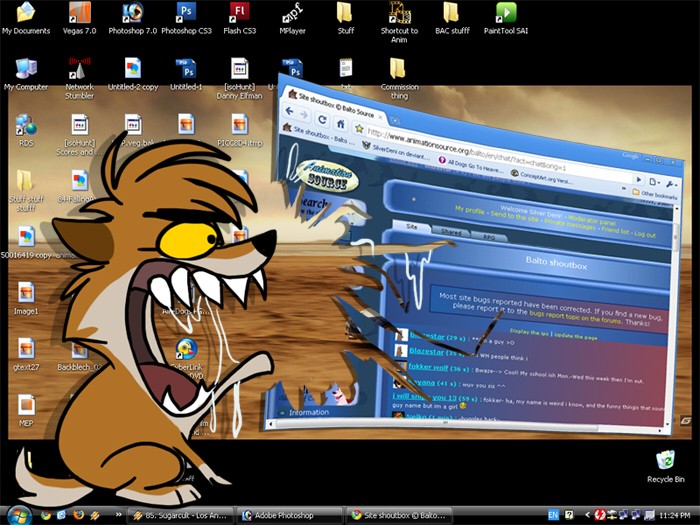Click the 11:24 PM taskbar clock
Screen dimensions: 700x525
(675, 515)
